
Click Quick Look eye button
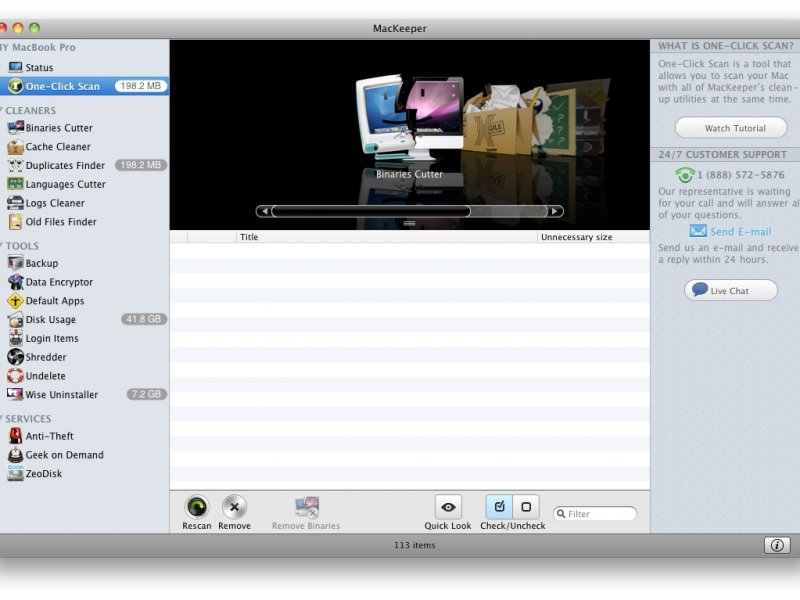pyautogui.click(x=448, y=507)
